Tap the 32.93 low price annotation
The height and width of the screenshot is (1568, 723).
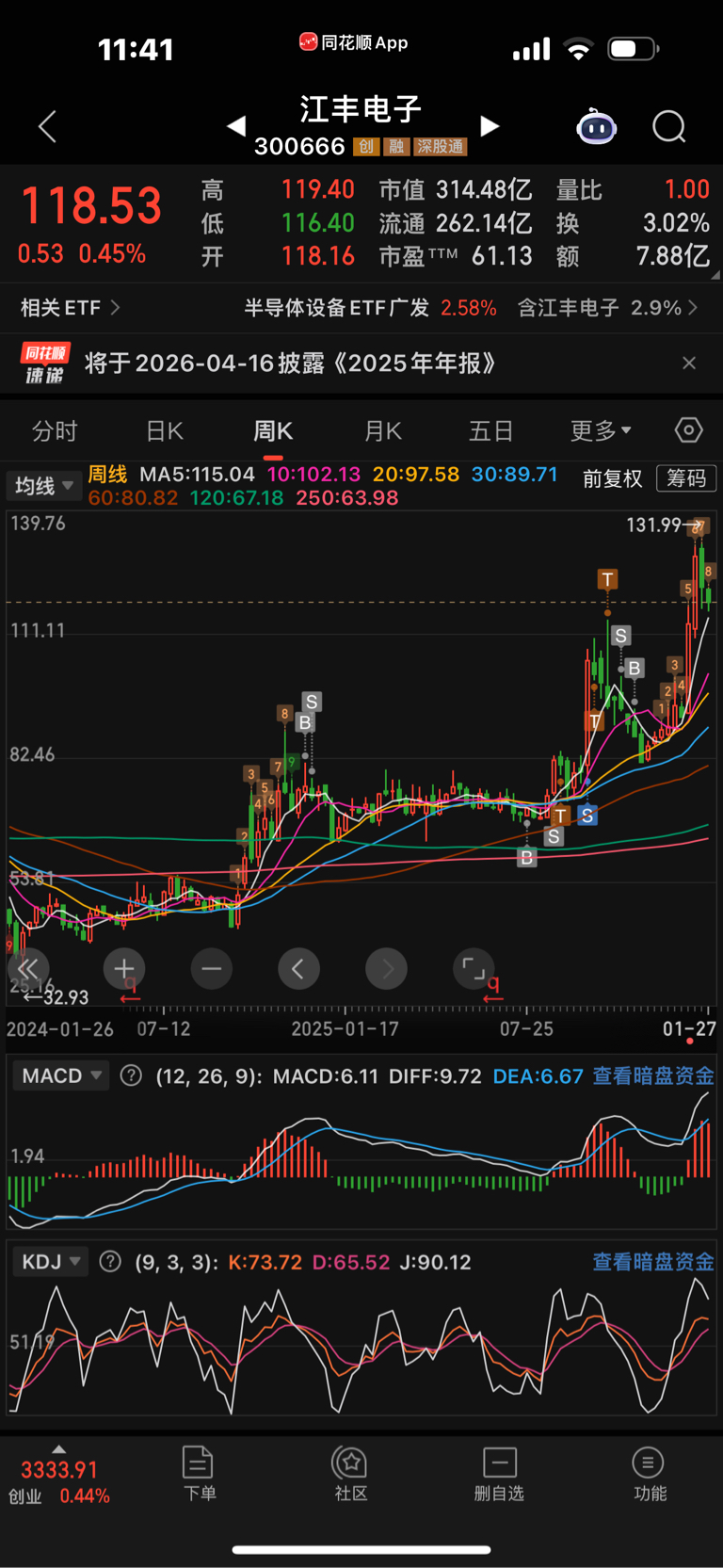click(66, 997)
